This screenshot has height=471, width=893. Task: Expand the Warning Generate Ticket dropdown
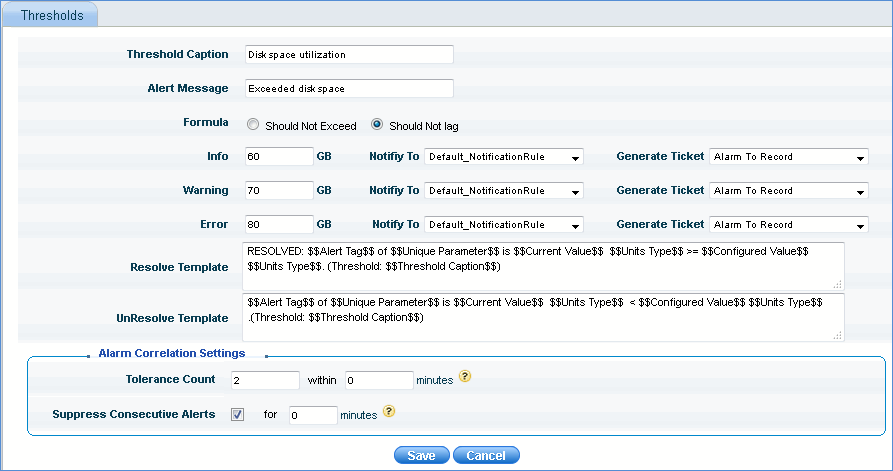tap(788, 191)
